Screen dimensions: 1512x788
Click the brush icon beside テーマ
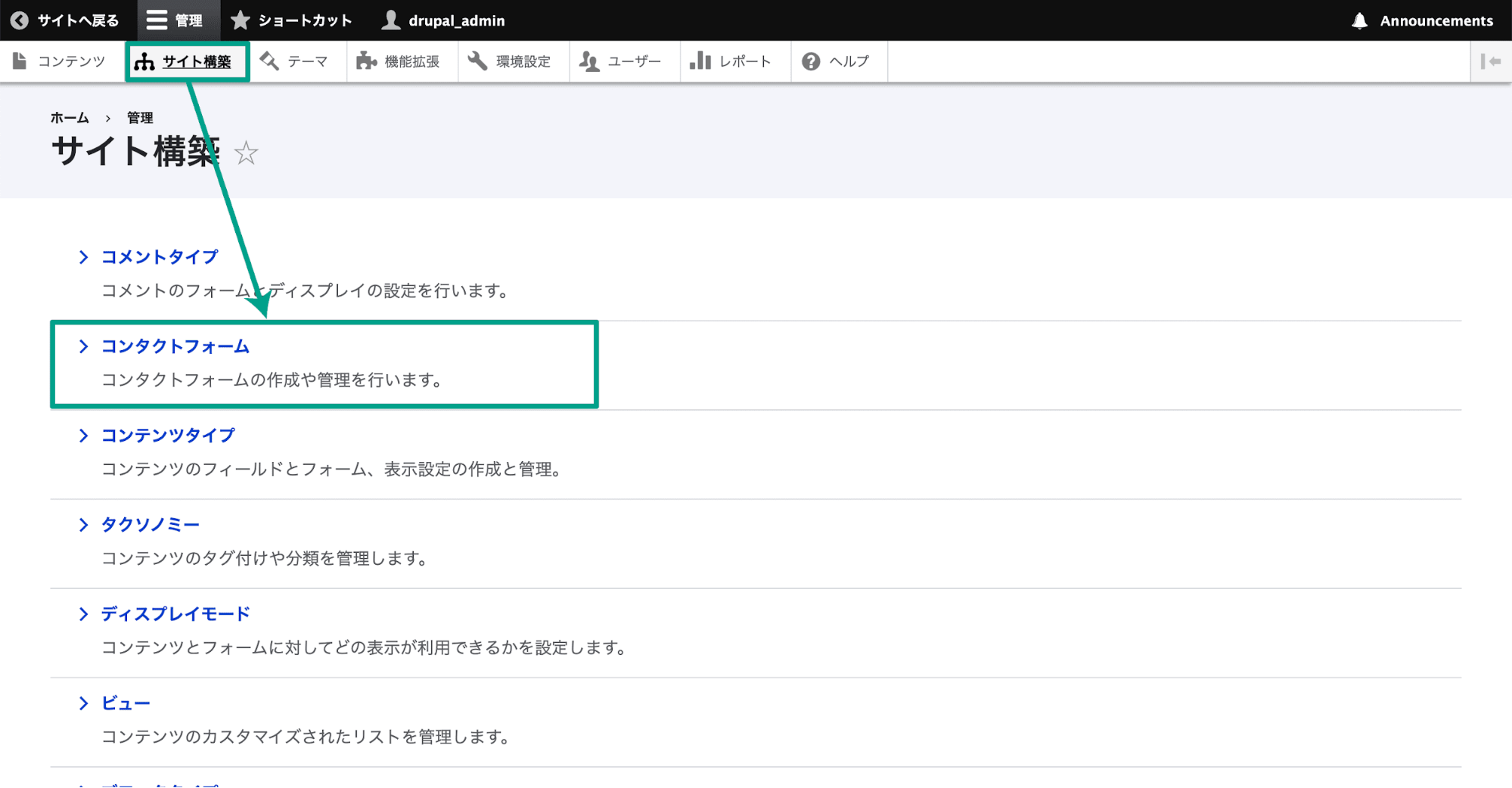pos(269,61)
